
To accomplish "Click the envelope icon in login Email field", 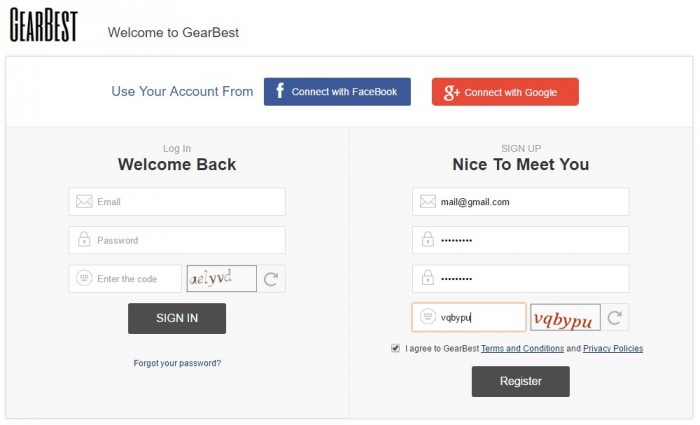I will click(x=84, y=201).
